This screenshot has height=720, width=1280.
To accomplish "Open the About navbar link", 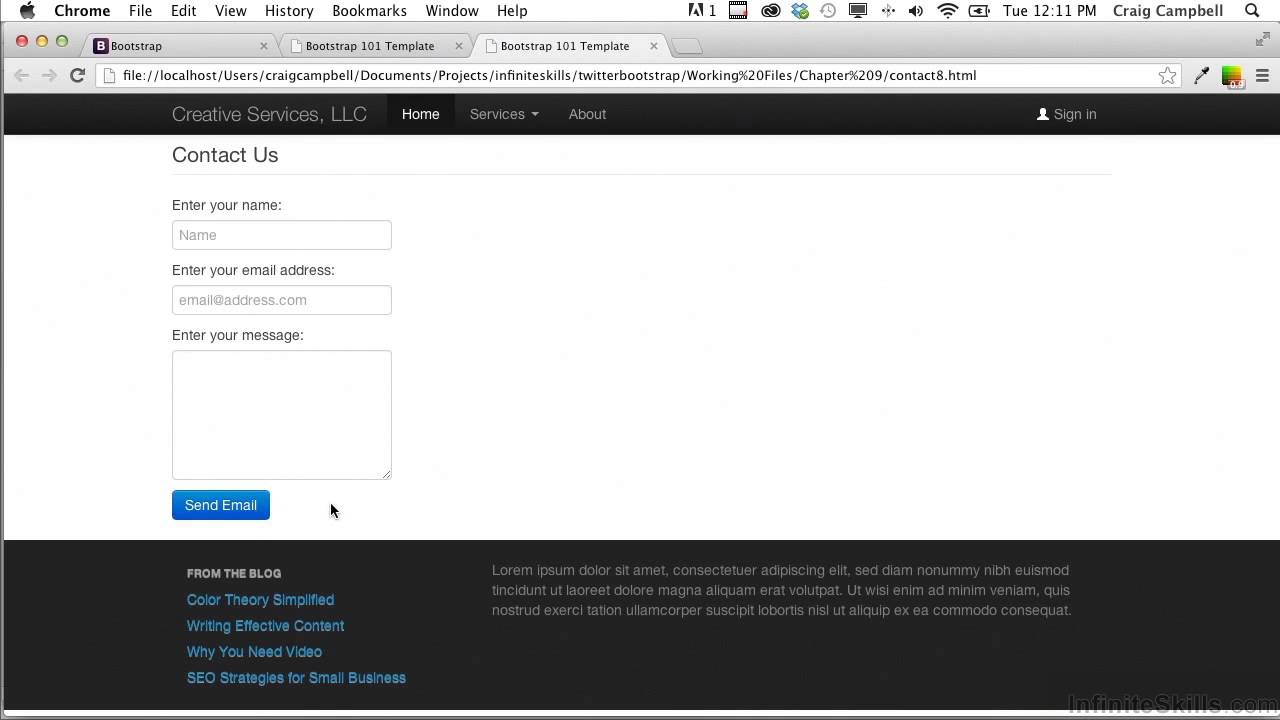I will [x=587, y=114].
